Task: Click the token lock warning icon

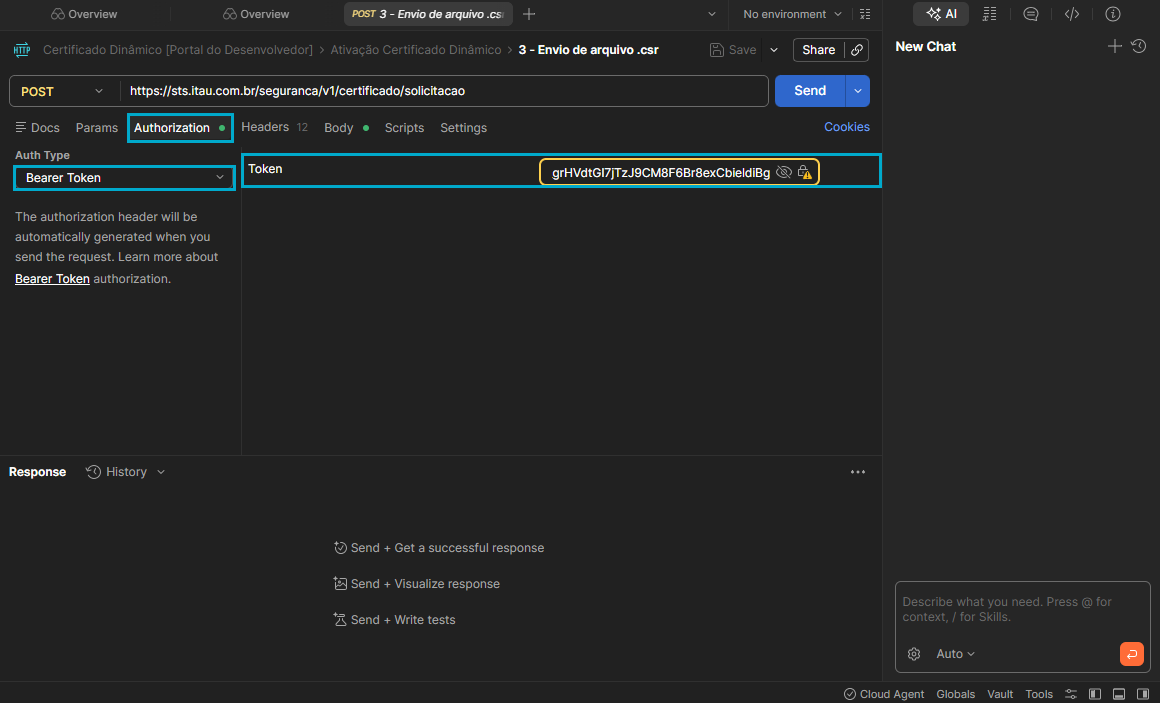Action: click(805, 173)
